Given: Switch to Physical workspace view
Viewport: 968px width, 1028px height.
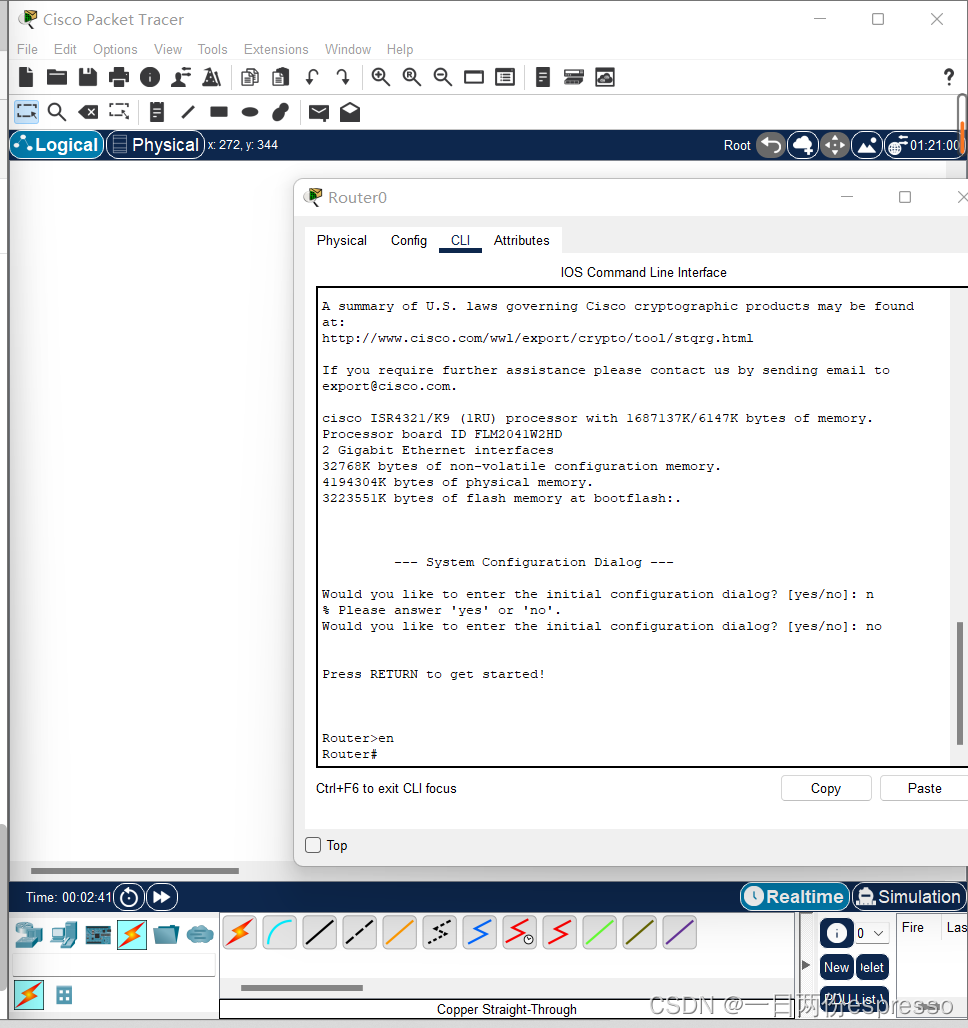Looking at the screenshot, I should 155,145.
